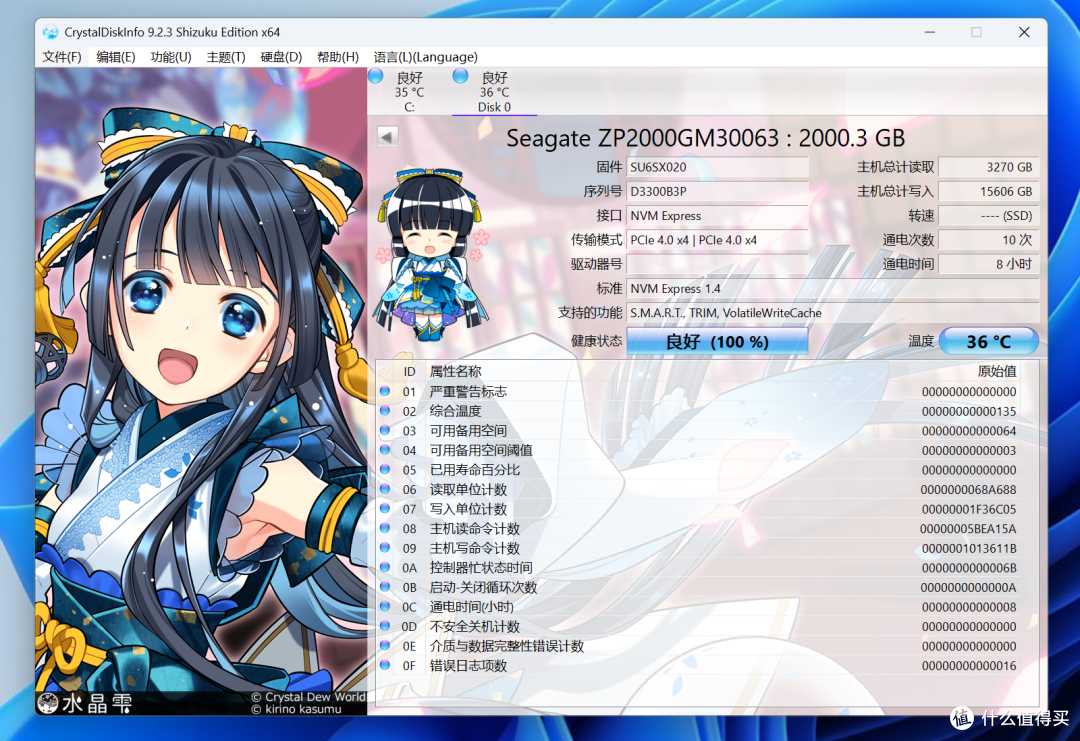Screen dimensions: 1080x741
Task: Open the 帮助(H) menu
Action: (x=338, y=57)
